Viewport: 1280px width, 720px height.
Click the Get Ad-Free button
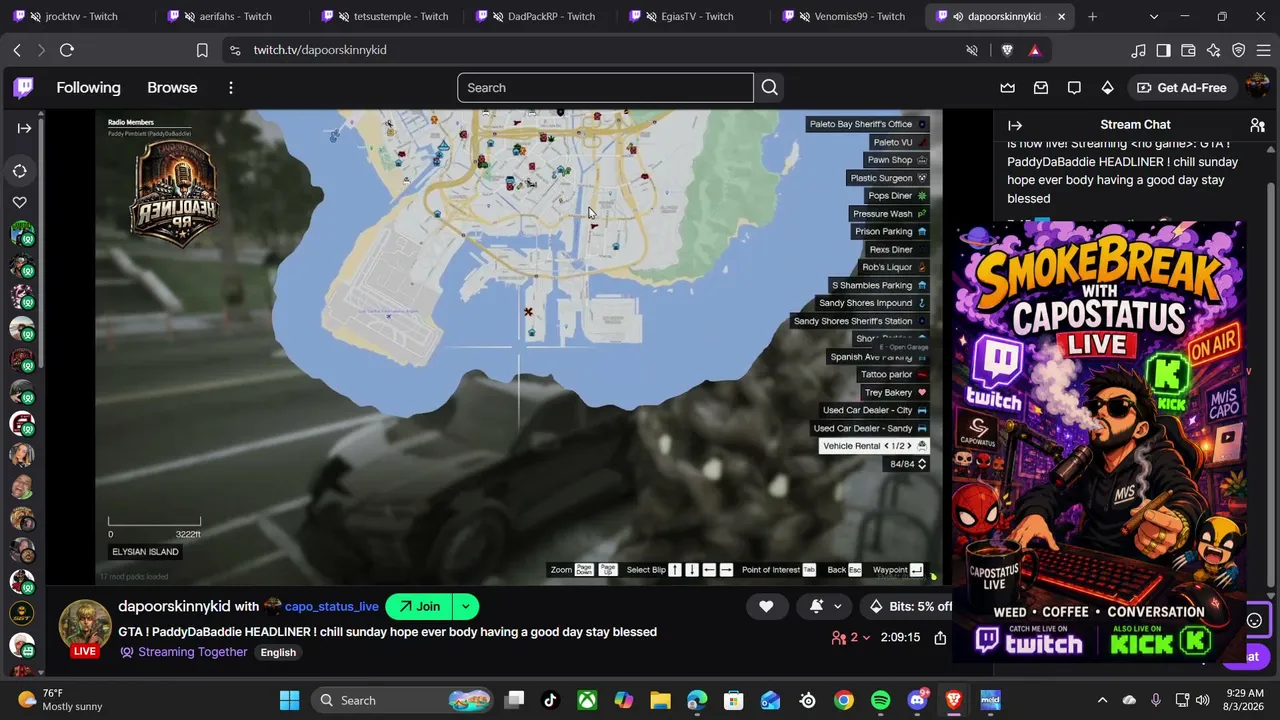(x=1181, y=88)
